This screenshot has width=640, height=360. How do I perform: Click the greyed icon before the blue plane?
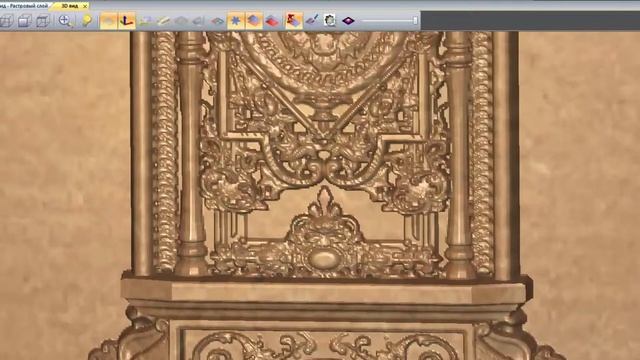[198, 21]
